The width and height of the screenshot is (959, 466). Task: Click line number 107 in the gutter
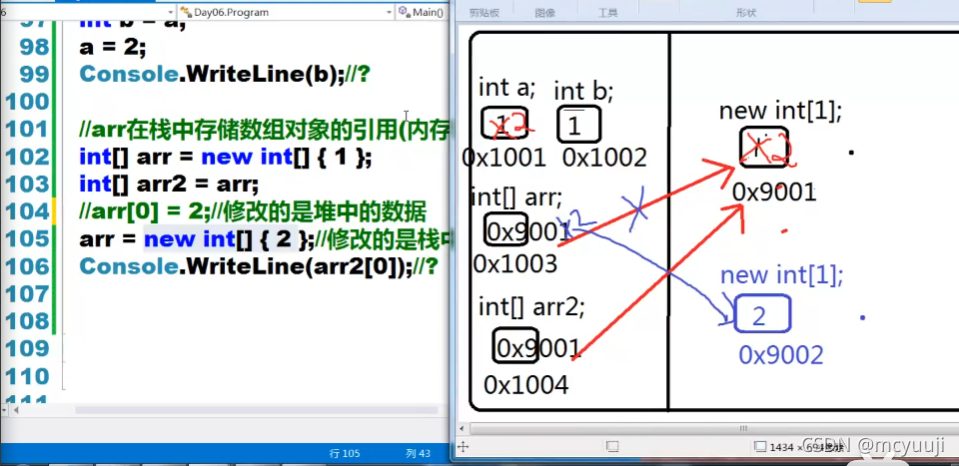pos(26,294)
